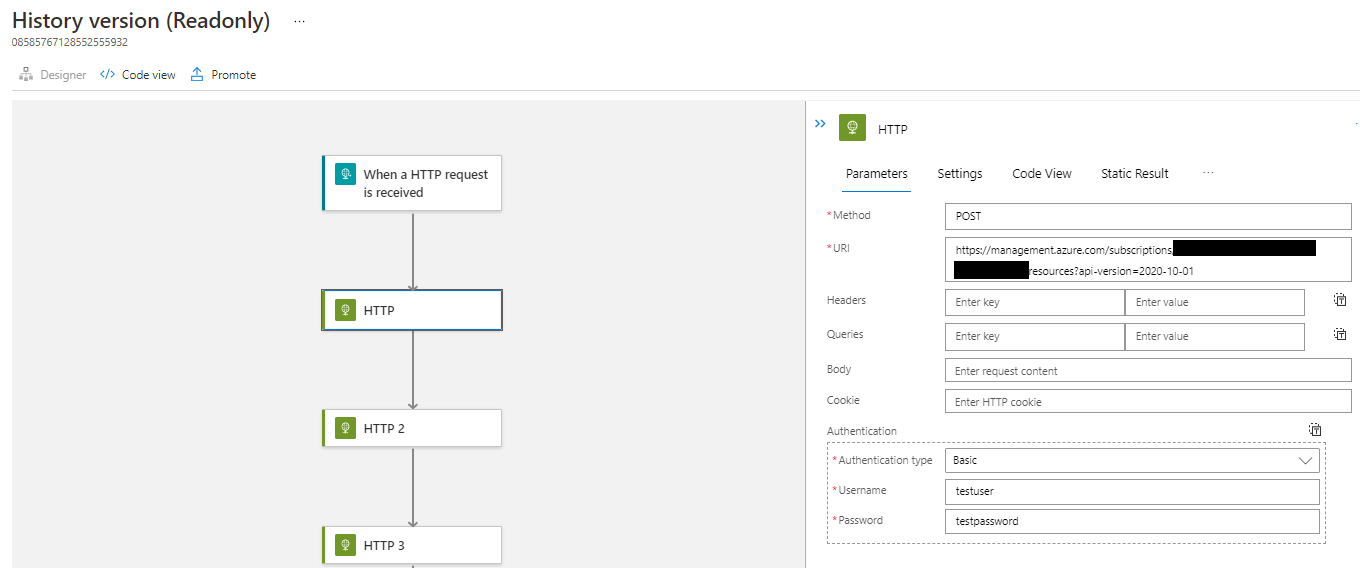The height and width of the screenshot is (568, 1360).
Task: Open the overflow menu after Static Result
Action: (1208, 173)
